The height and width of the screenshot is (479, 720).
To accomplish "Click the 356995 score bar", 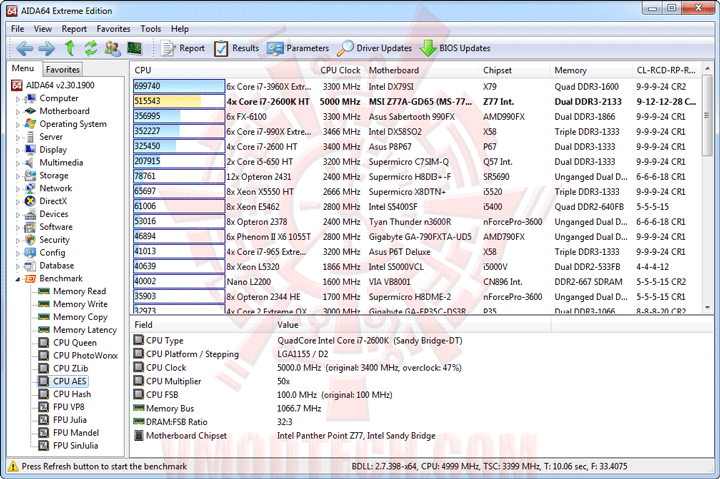I will click(x=179, y=116).
